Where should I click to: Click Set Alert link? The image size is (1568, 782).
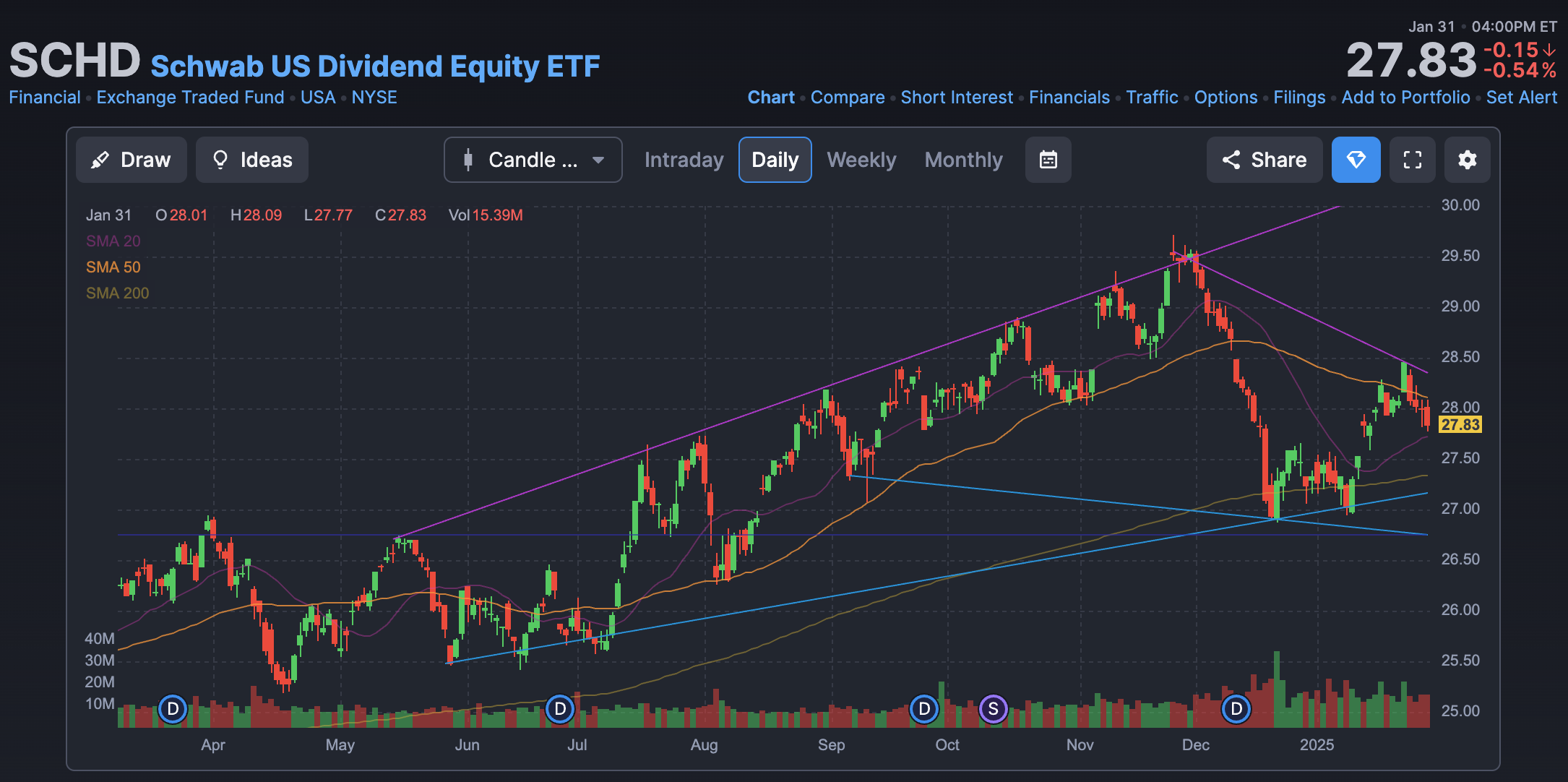click(1521, 98)
